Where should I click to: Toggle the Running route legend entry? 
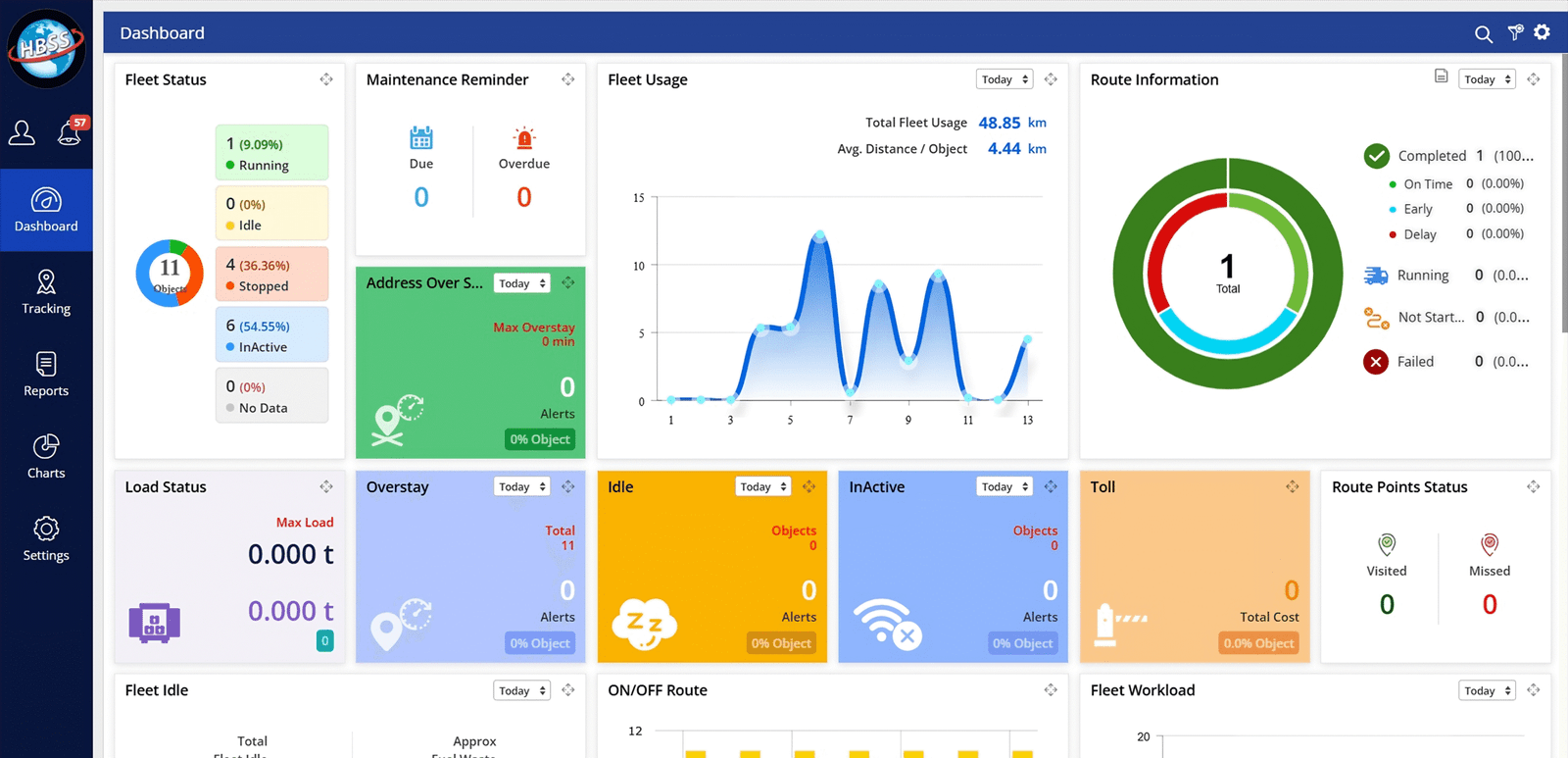(1421, 276)
